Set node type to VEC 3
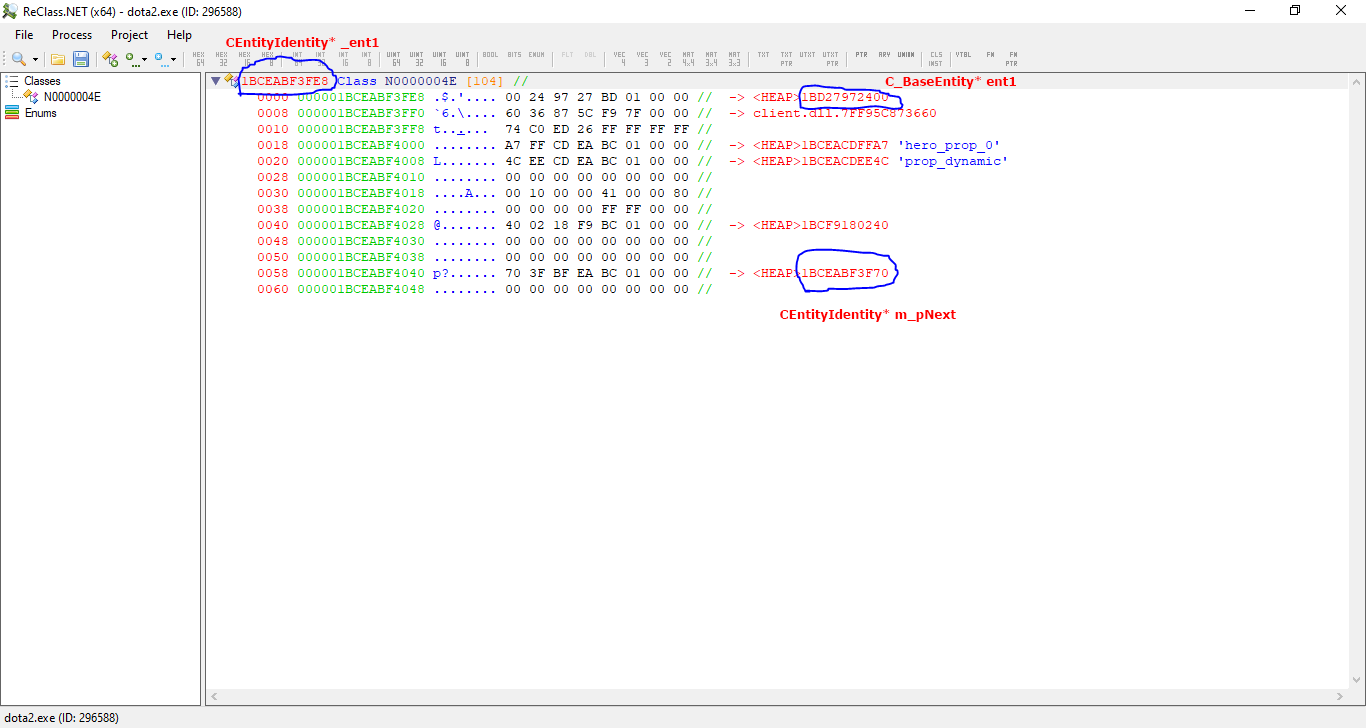This screenshot has height=728, width=1366. pyautogui.click(x=642, y=59)
